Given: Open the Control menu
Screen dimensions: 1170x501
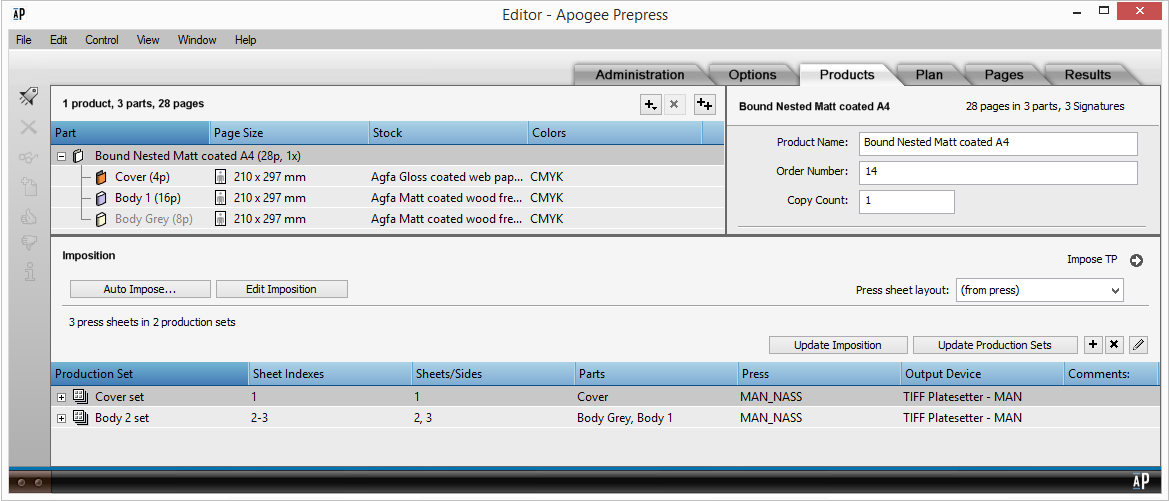Looking at the screenshot, I should tap(101, 40).
